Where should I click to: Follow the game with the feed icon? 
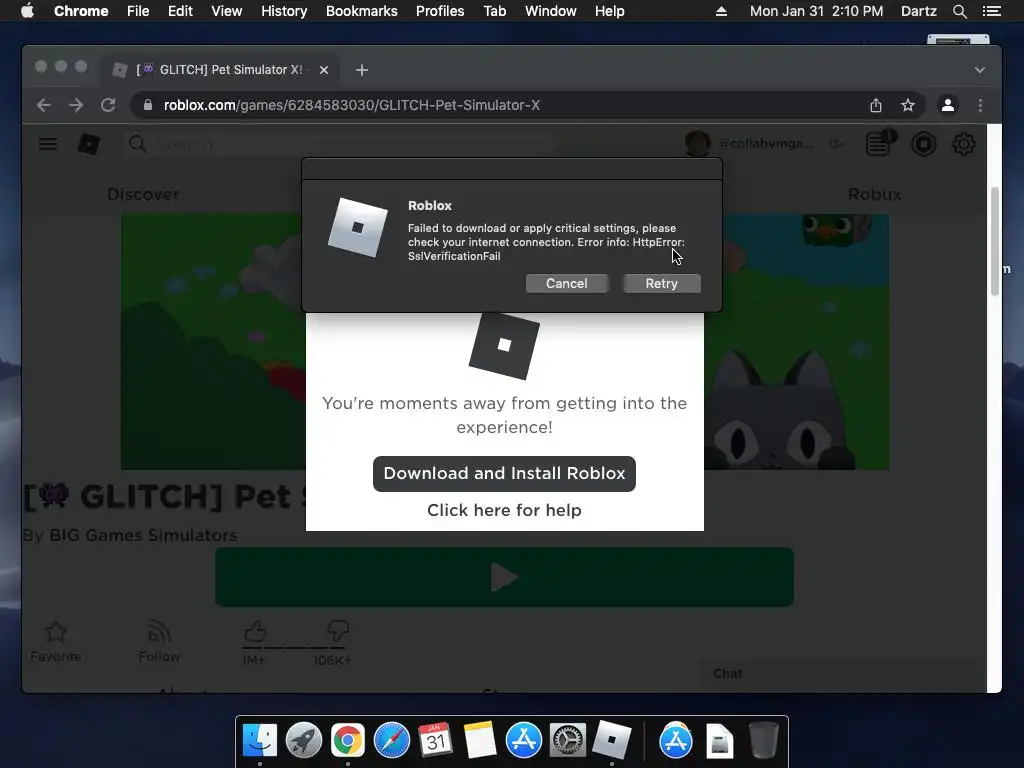(159, 632)
